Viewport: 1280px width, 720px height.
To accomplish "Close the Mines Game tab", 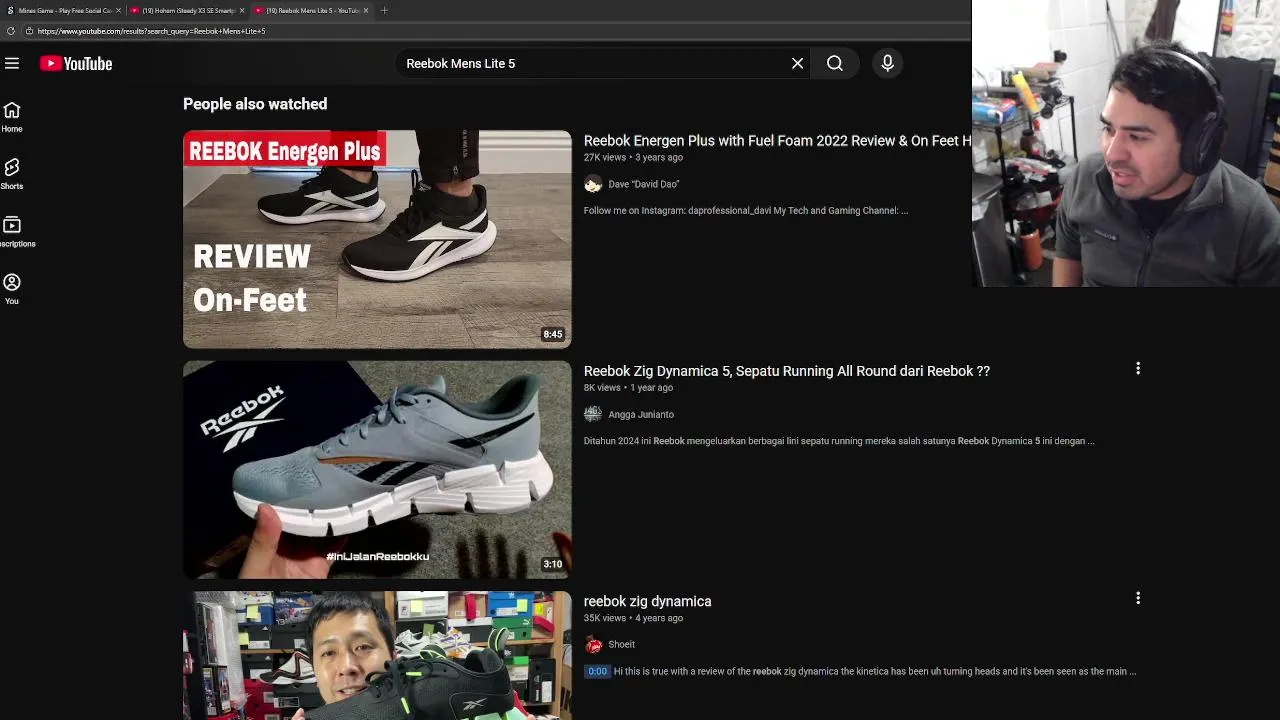I will (x=118, y=10).
